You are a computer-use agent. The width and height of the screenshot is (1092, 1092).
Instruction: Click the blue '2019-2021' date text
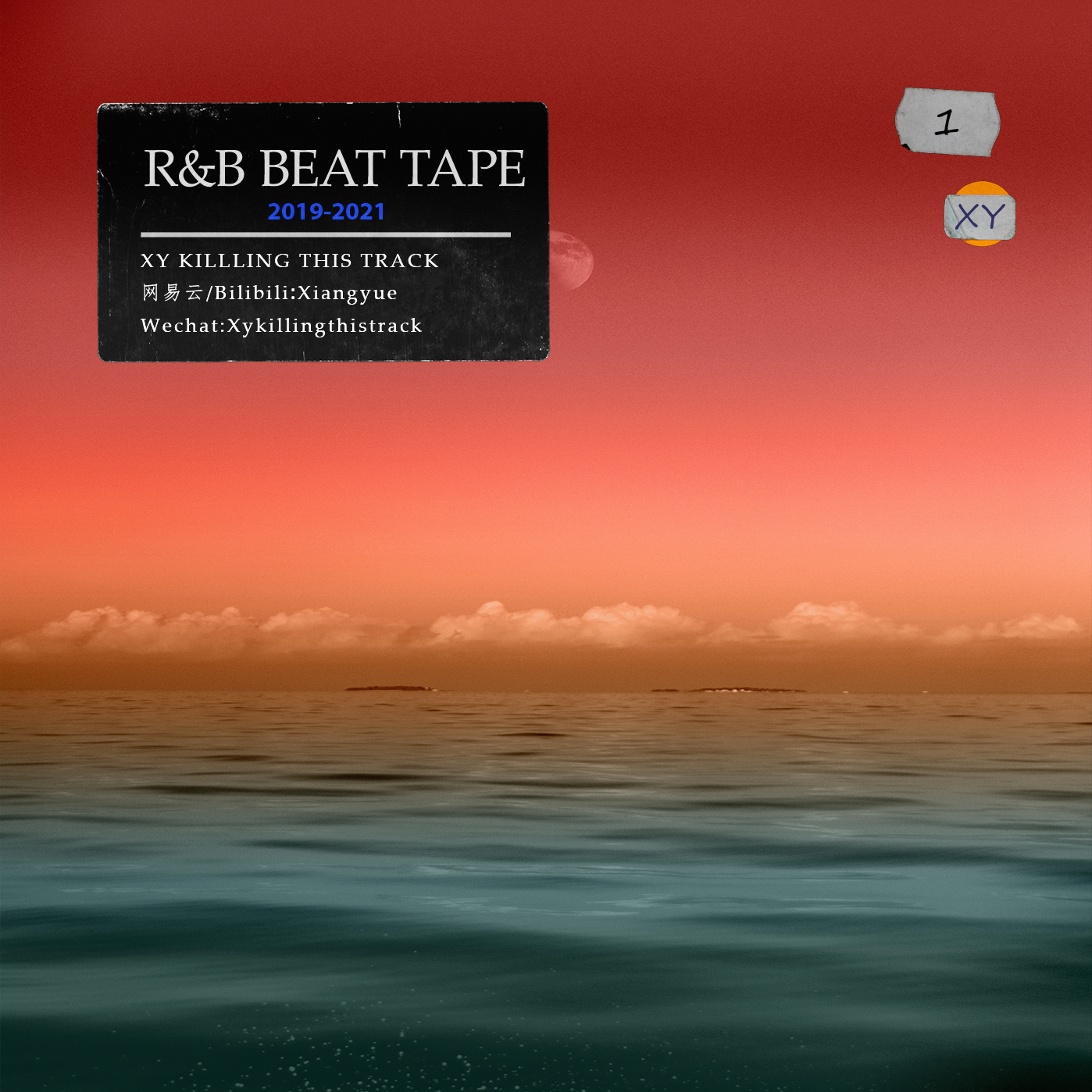tap(327, 212)
